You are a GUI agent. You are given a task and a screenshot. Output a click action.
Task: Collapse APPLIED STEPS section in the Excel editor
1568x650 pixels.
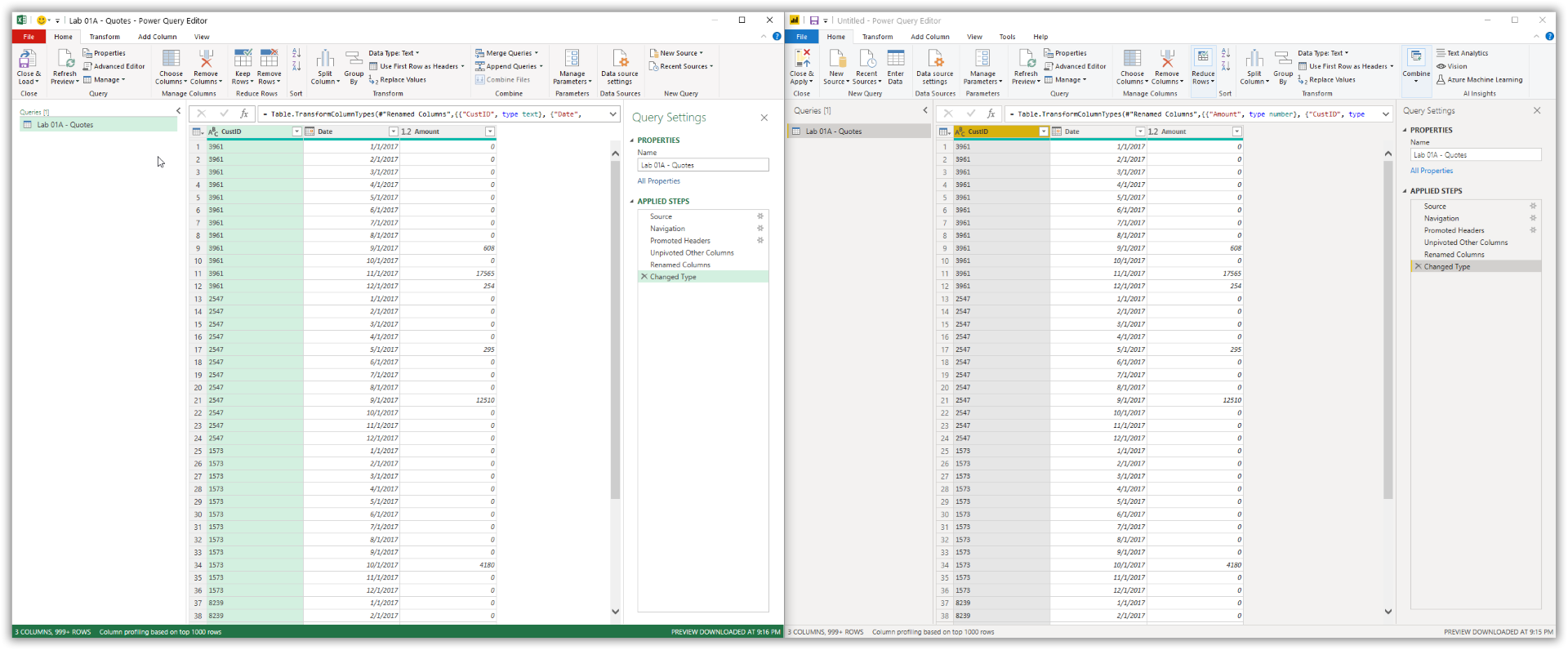coord(632,201)
